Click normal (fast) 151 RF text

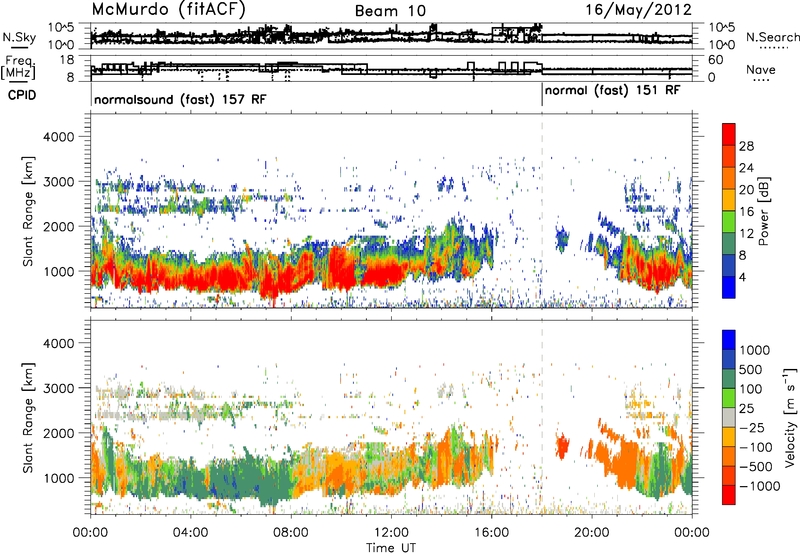(612, 90)
